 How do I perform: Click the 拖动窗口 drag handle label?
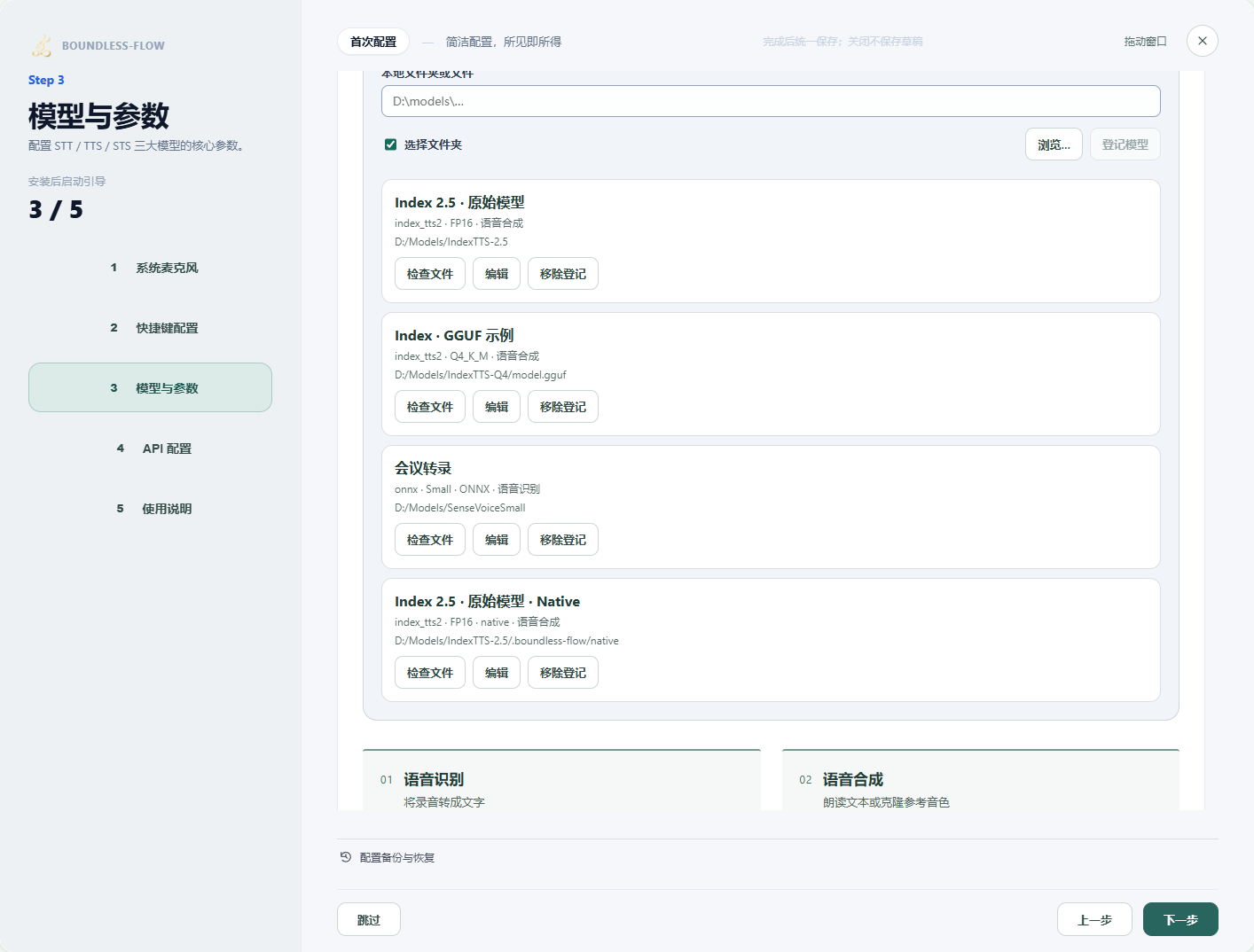click(x=1145, y=42)
